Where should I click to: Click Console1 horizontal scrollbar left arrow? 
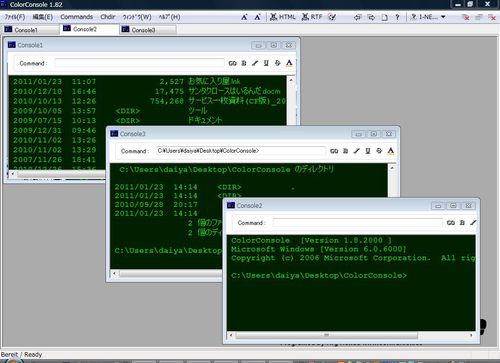tap(13, 174)
